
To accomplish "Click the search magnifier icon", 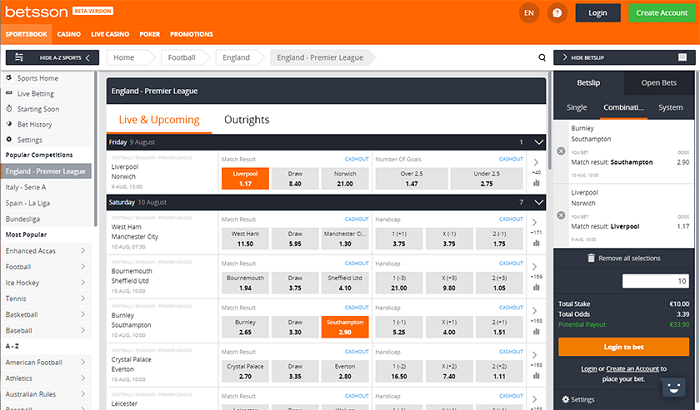I will click(542, 58).
